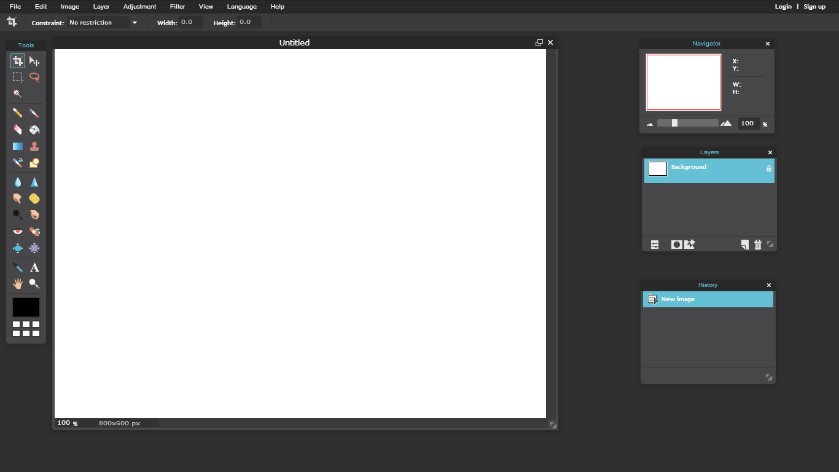This screenshot has width=839, height=472.
Task: Select the Drawing shape tool
Action: point(34,163)
